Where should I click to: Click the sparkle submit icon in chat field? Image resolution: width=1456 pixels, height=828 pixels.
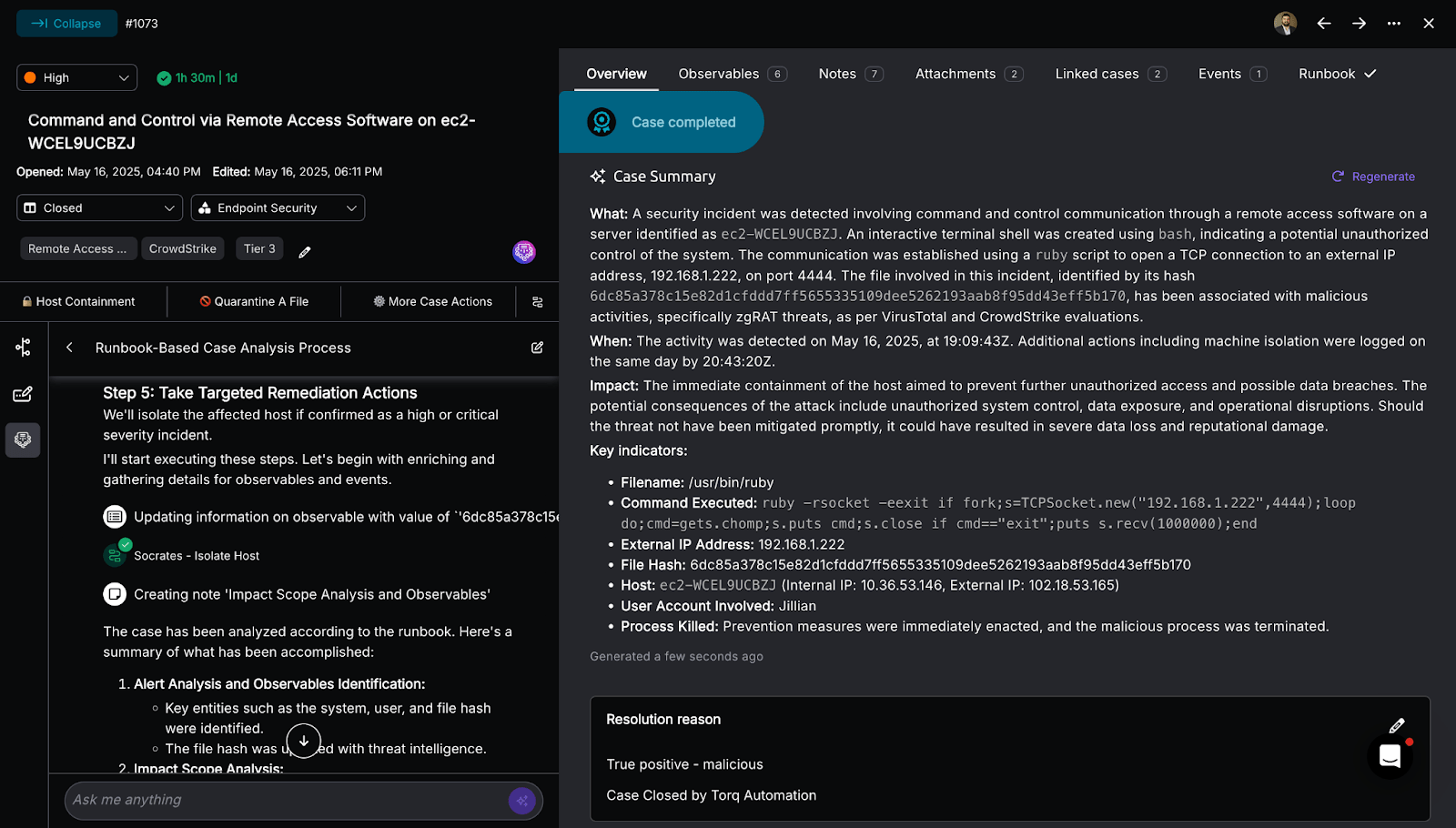coord(523,801)
